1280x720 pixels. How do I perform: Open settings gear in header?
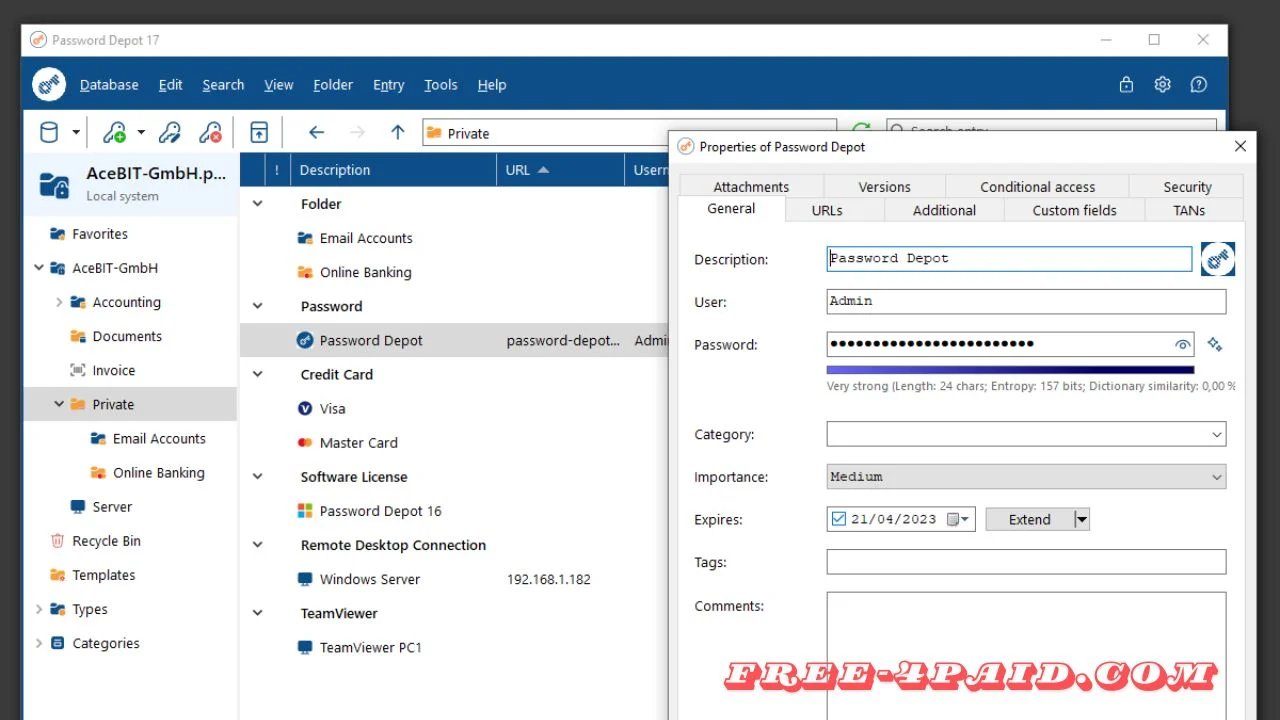(1162, 85)
